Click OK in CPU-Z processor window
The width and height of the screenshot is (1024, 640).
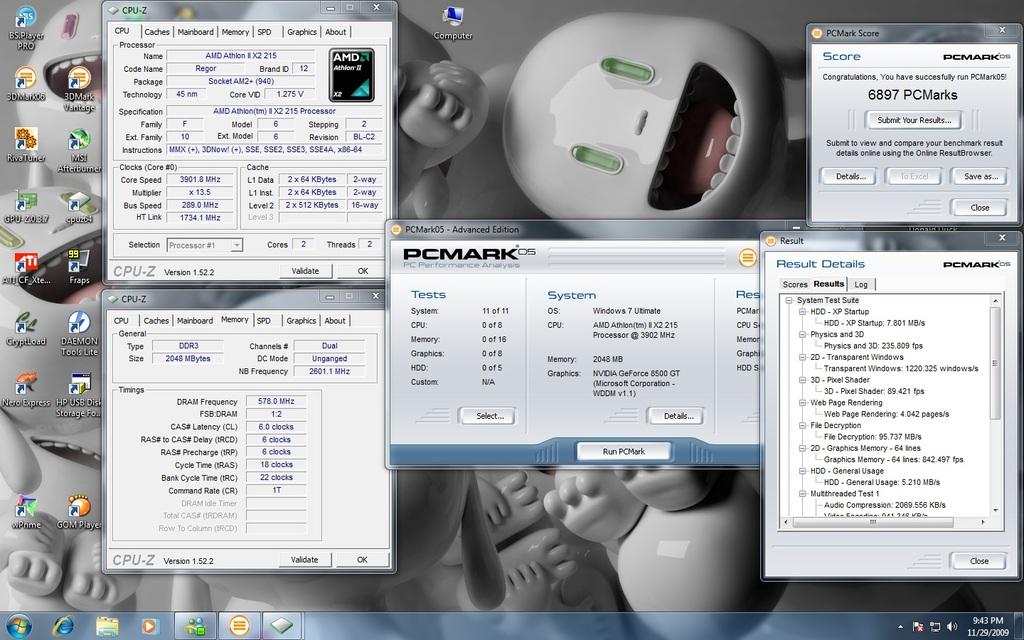pyautogui.click(x=362, y=271)
